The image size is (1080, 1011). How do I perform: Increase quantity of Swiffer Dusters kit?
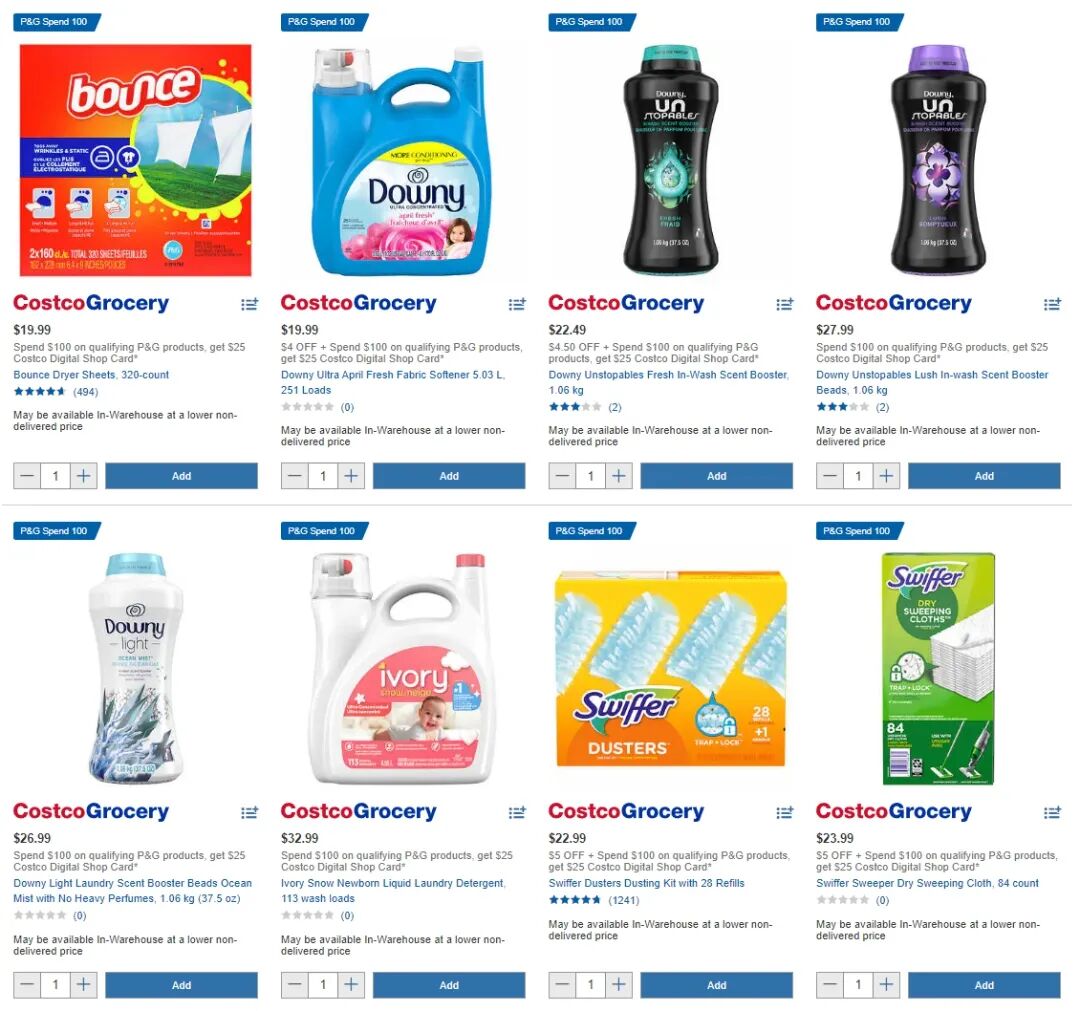coord(619,985)
